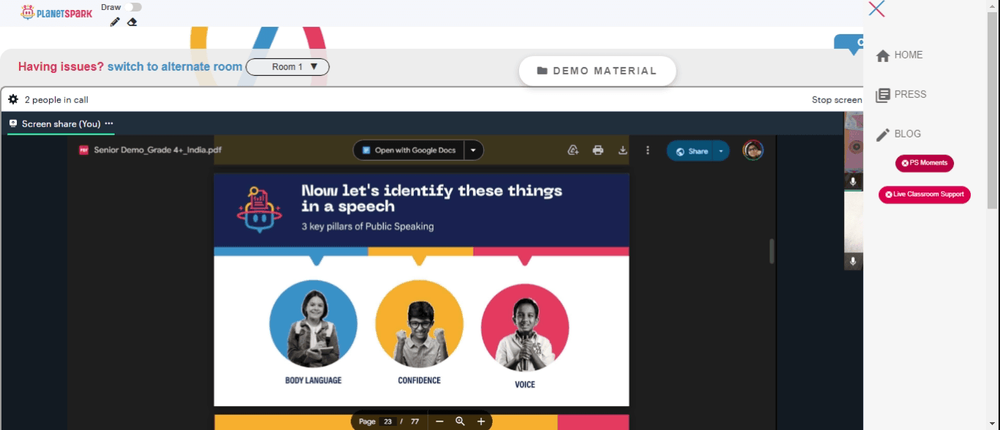Click the '2 people in call' text
The width and height of the screenshot is (1000, 430).
point(56,100)
